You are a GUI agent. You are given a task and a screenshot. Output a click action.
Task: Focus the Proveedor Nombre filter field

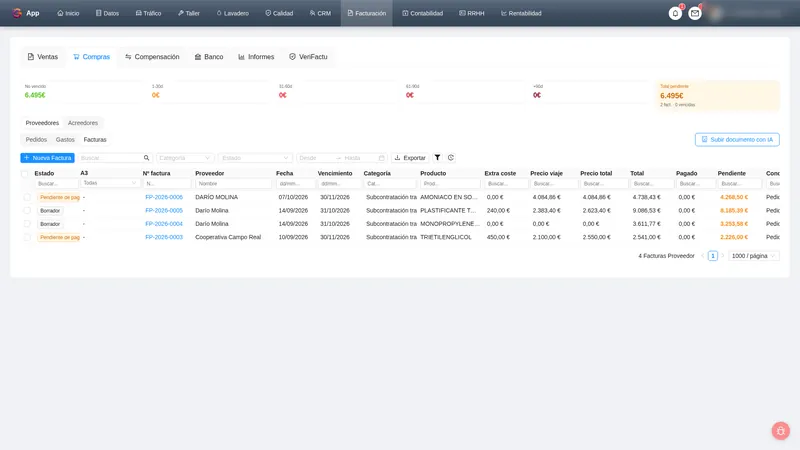pos(234,183)
